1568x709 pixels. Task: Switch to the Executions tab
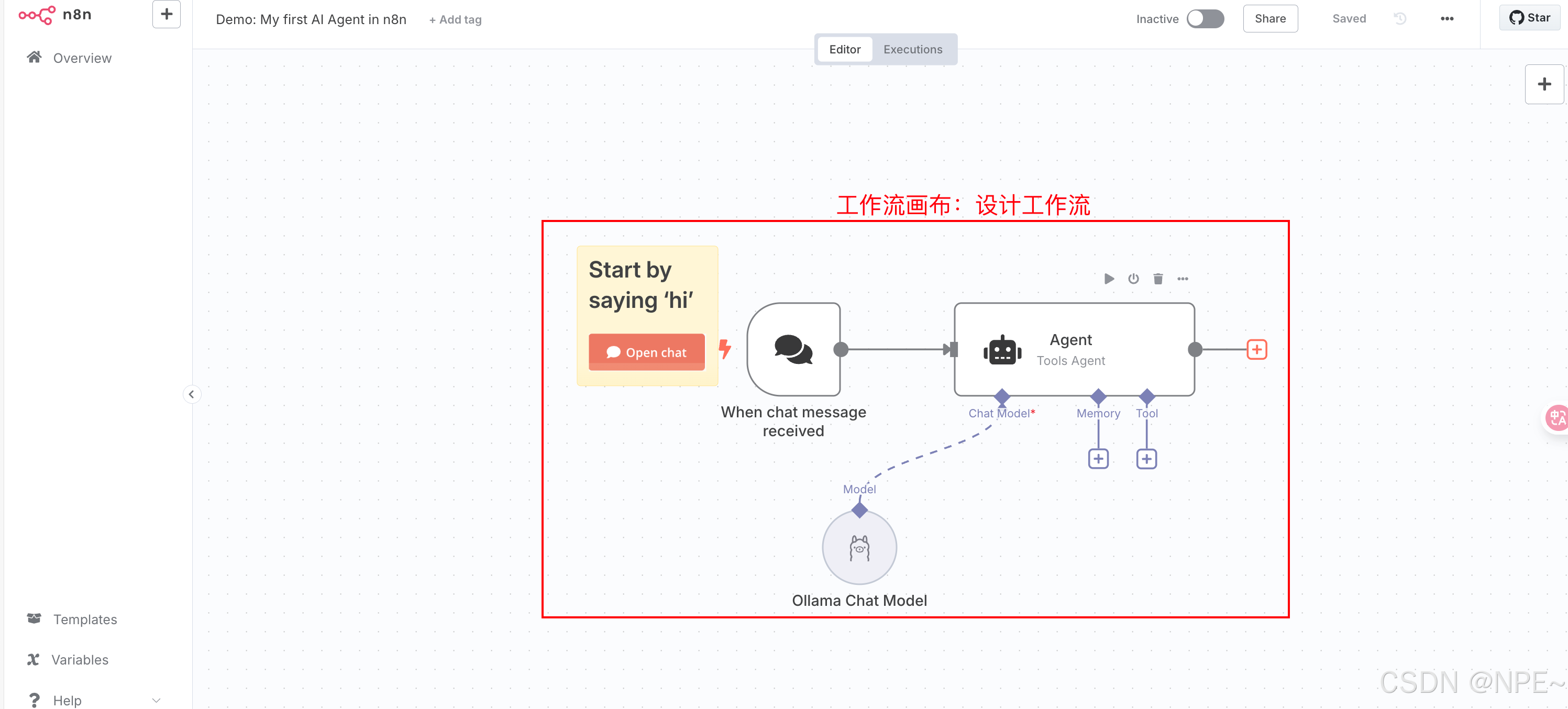[912, 49]
